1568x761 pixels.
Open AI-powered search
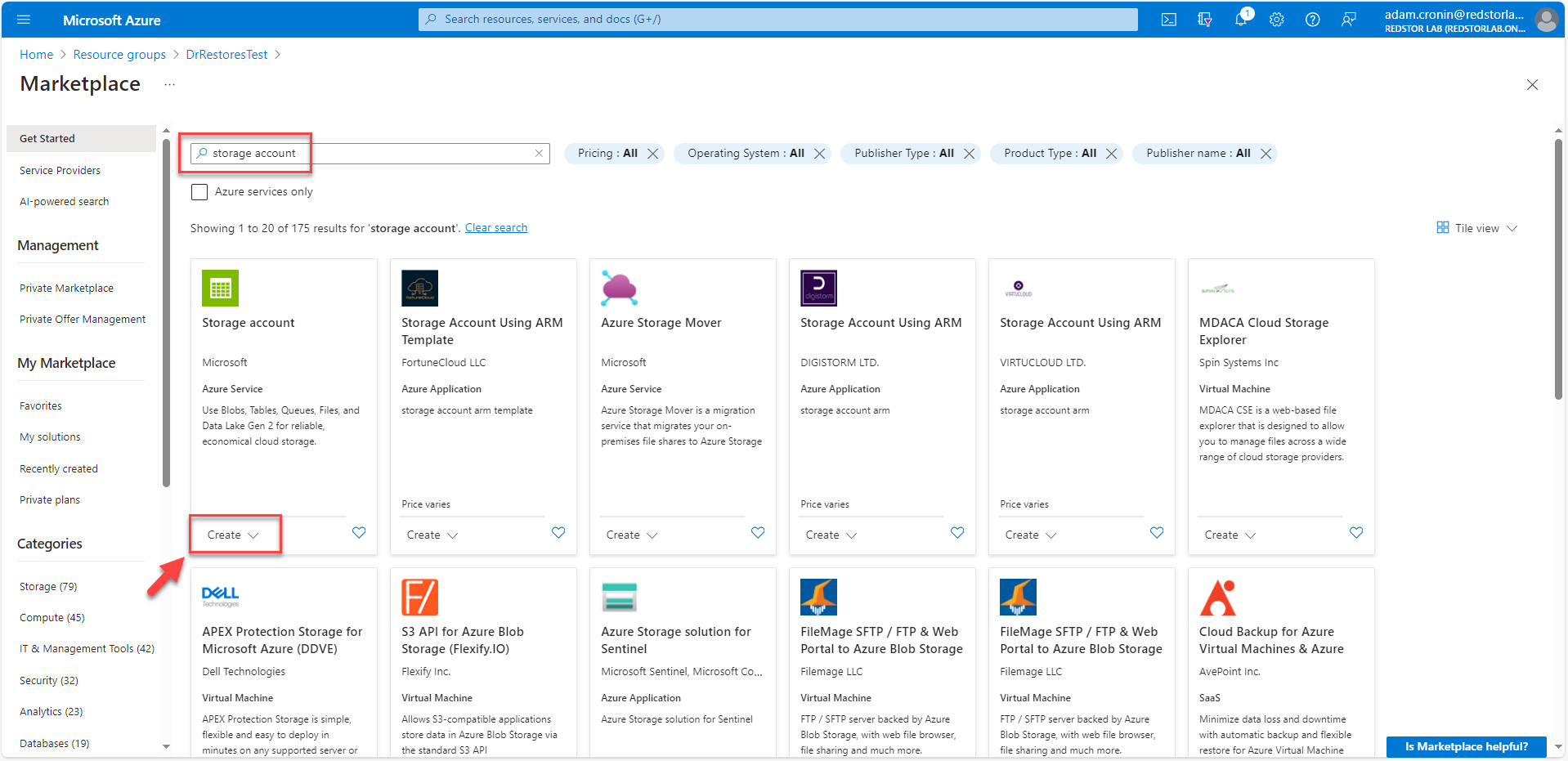coord(65,202)
